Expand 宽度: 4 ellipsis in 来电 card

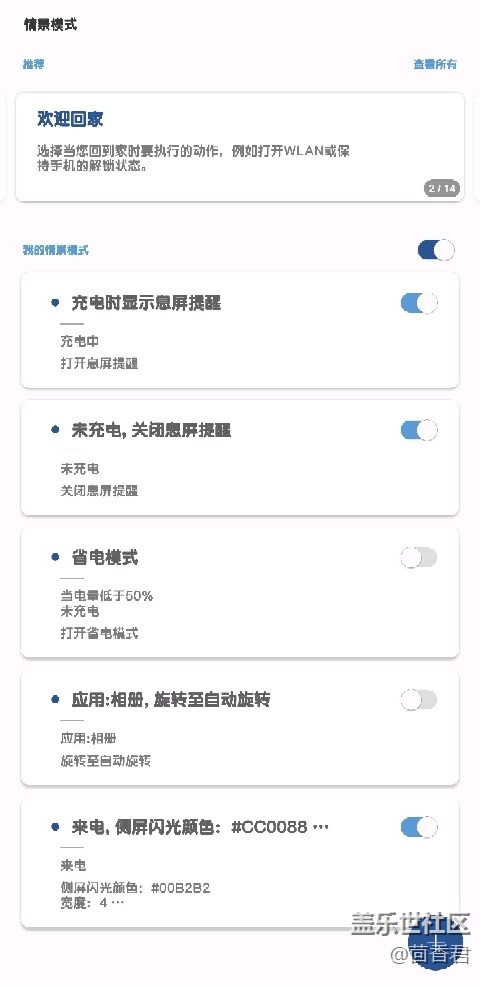coord(118,903)
